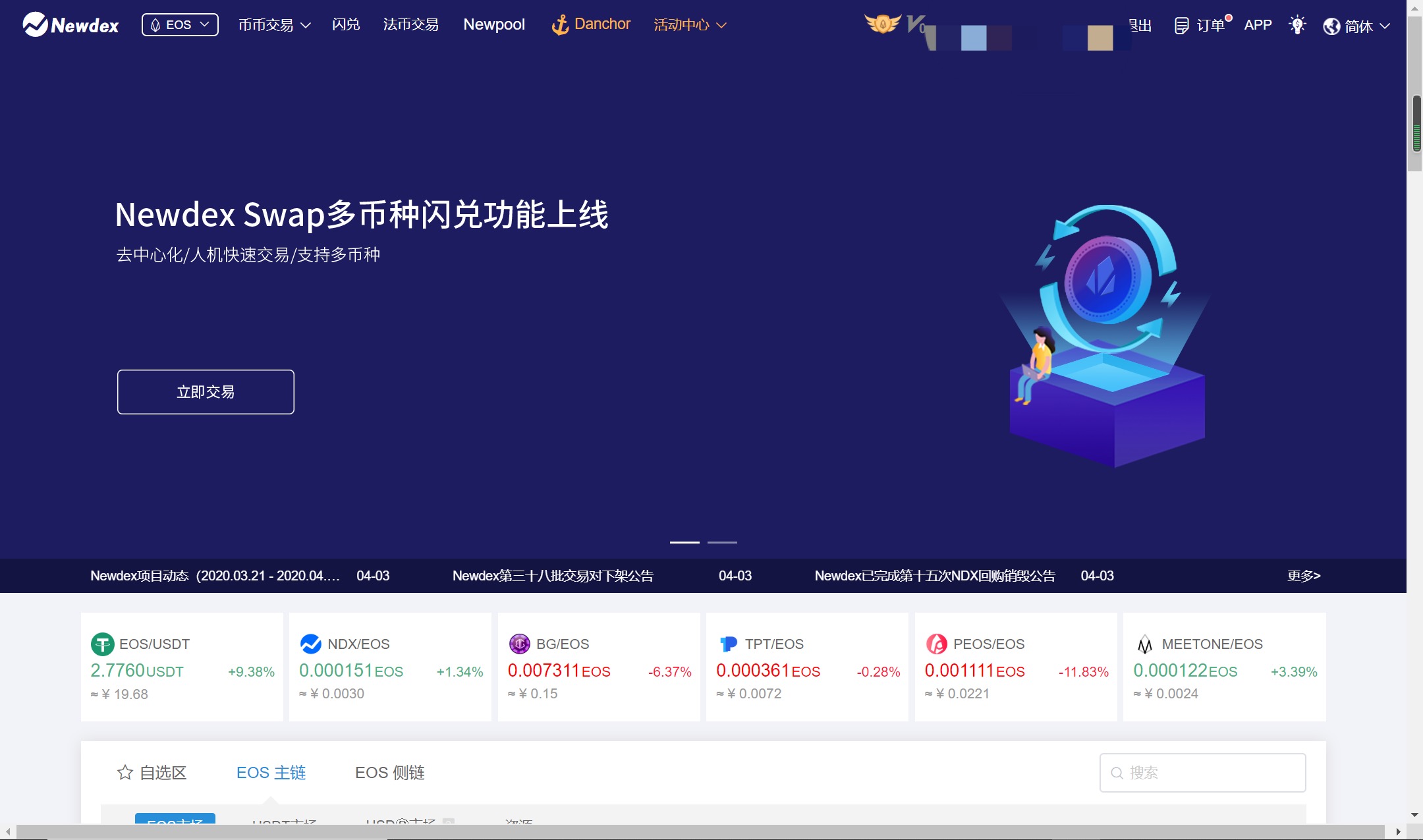Click the 0.000361 EOS price on TPT card

(768, 671)
